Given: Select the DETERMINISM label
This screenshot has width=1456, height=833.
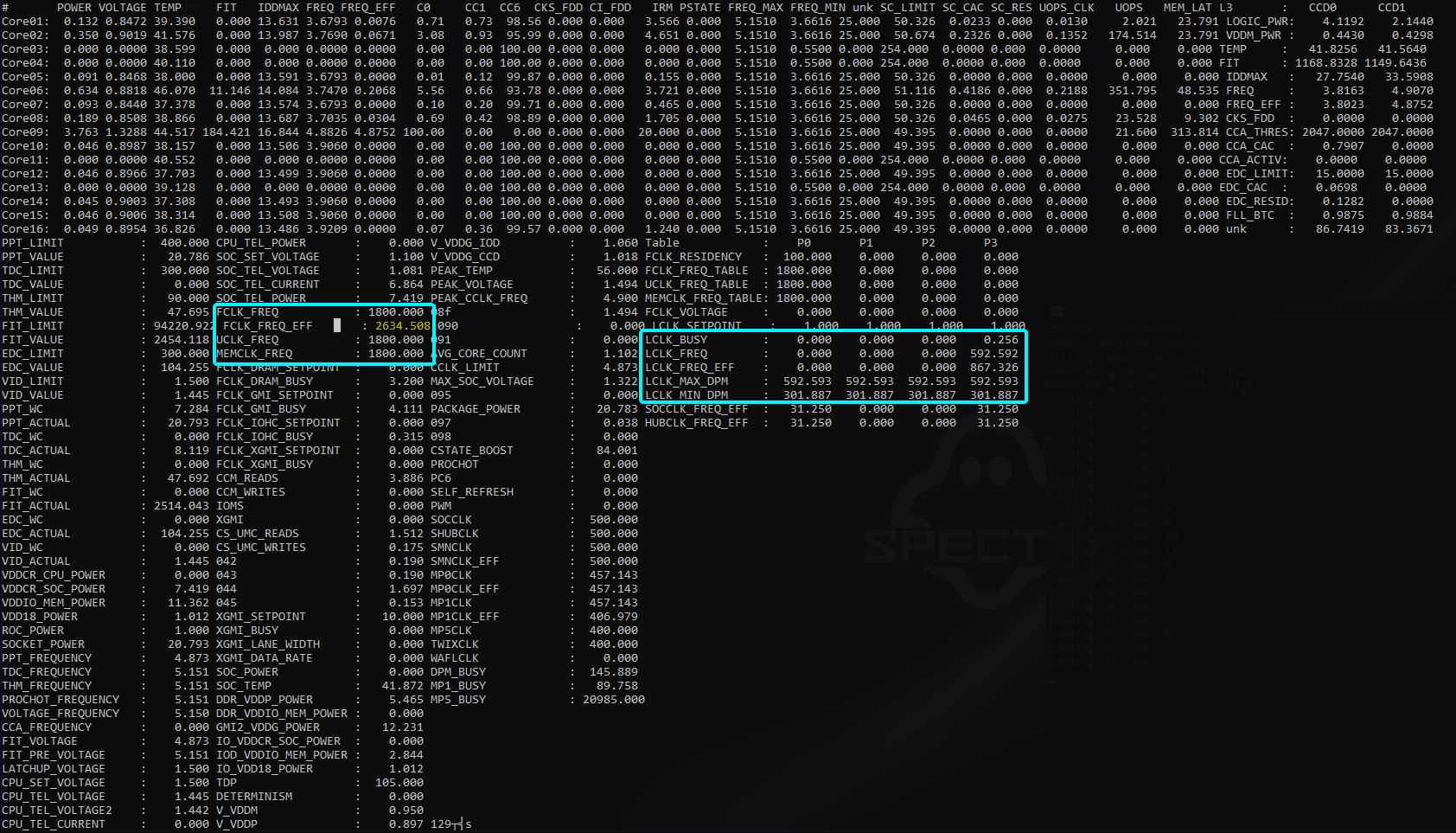Looking at the screenshot, I should click(254, 797).
